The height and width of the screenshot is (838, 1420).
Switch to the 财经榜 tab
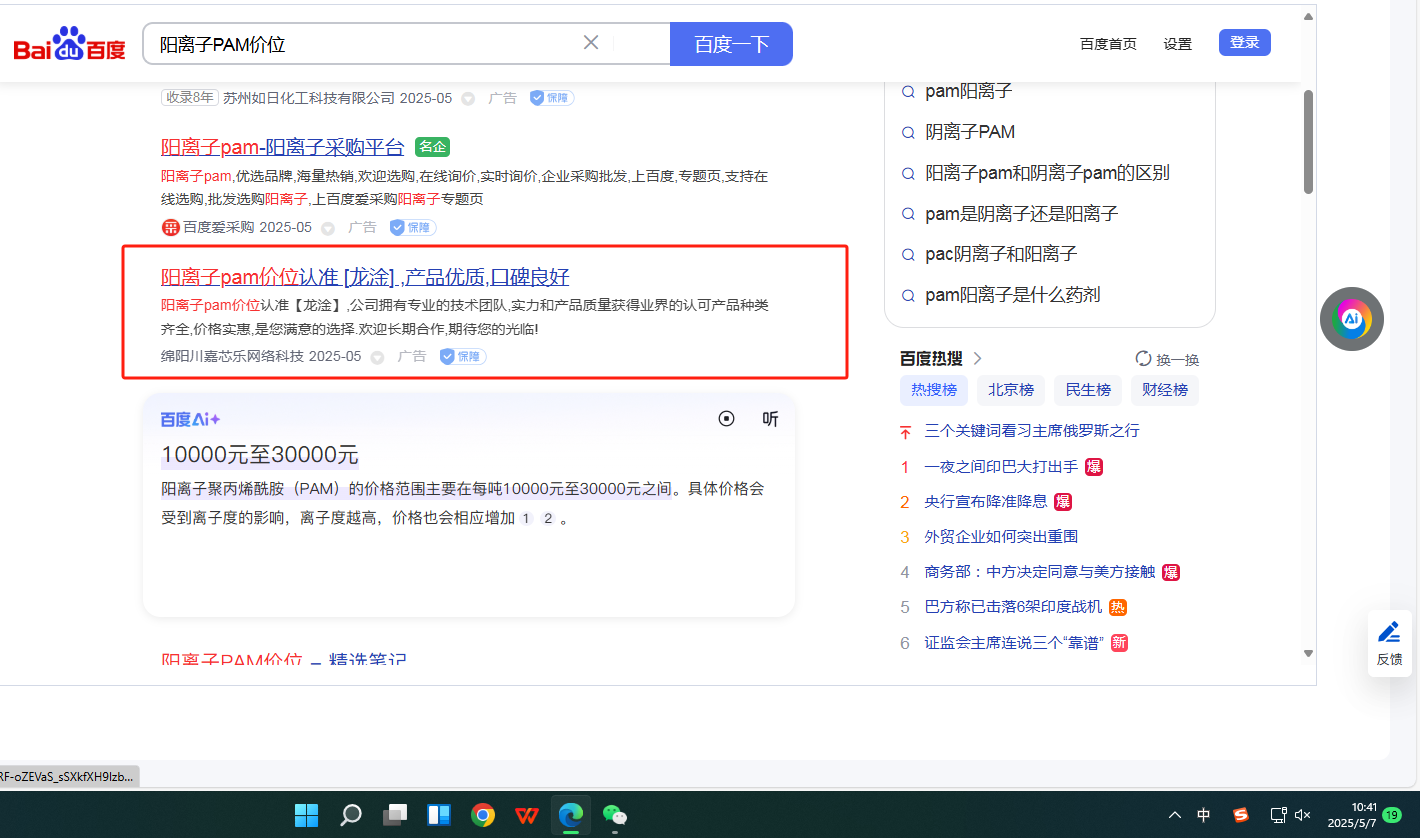pos(1165,390)
